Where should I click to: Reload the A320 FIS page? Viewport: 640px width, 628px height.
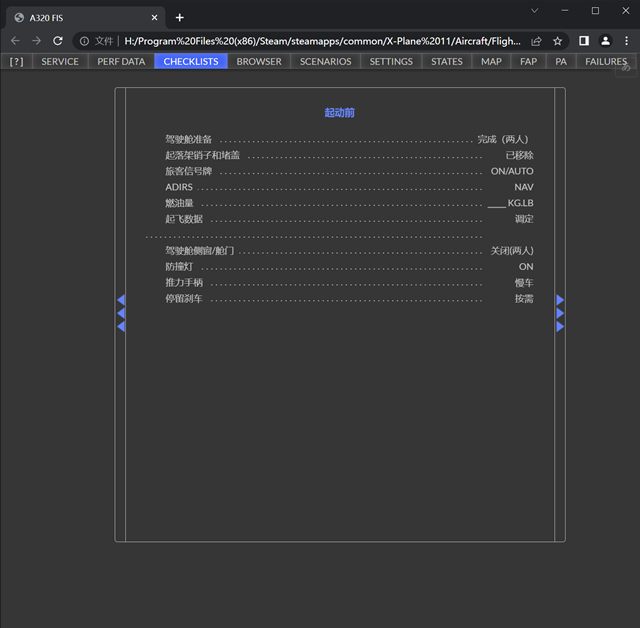pyautogui.click(x=58, y=41)
